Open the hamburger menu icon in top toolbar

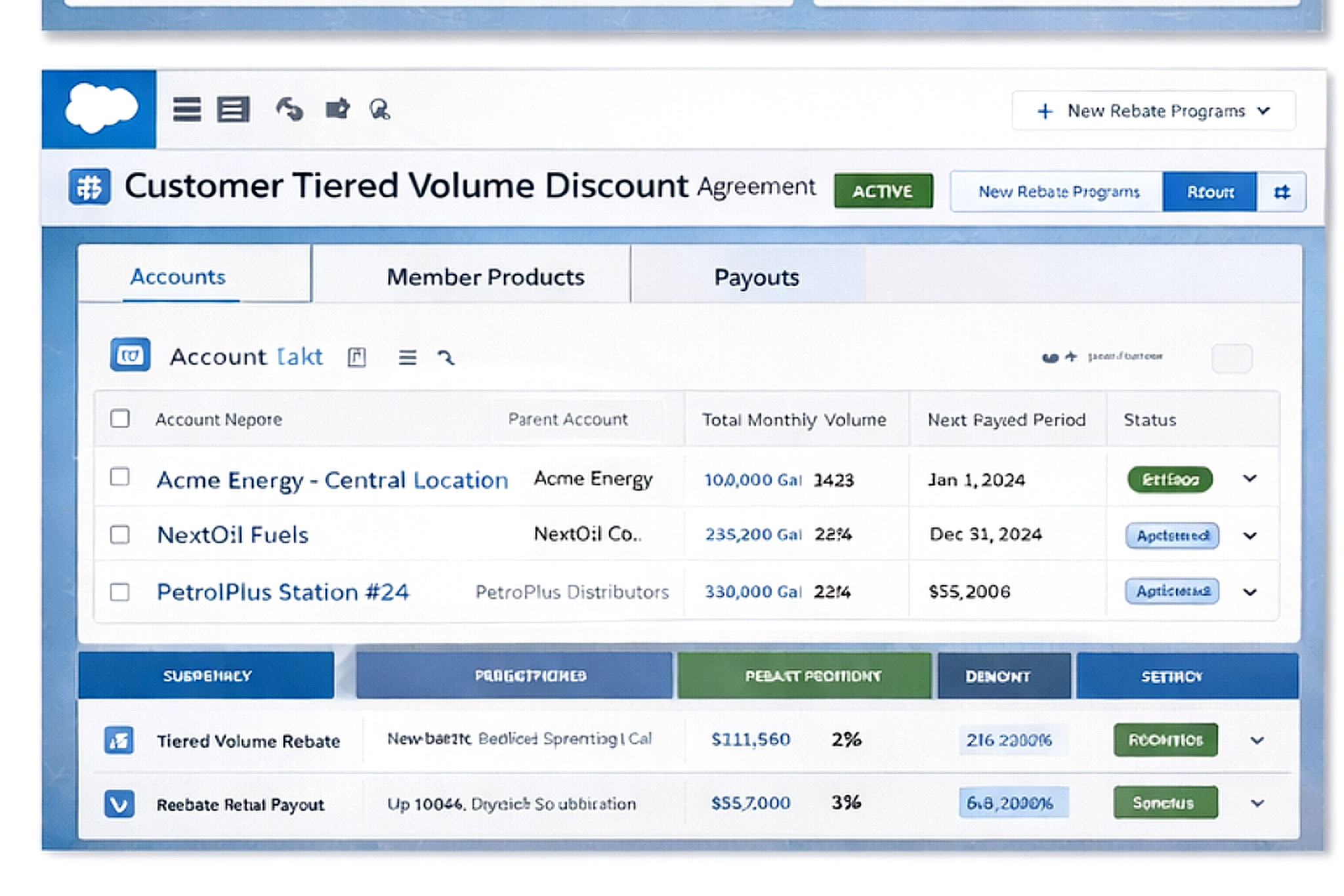click(186, 109)
